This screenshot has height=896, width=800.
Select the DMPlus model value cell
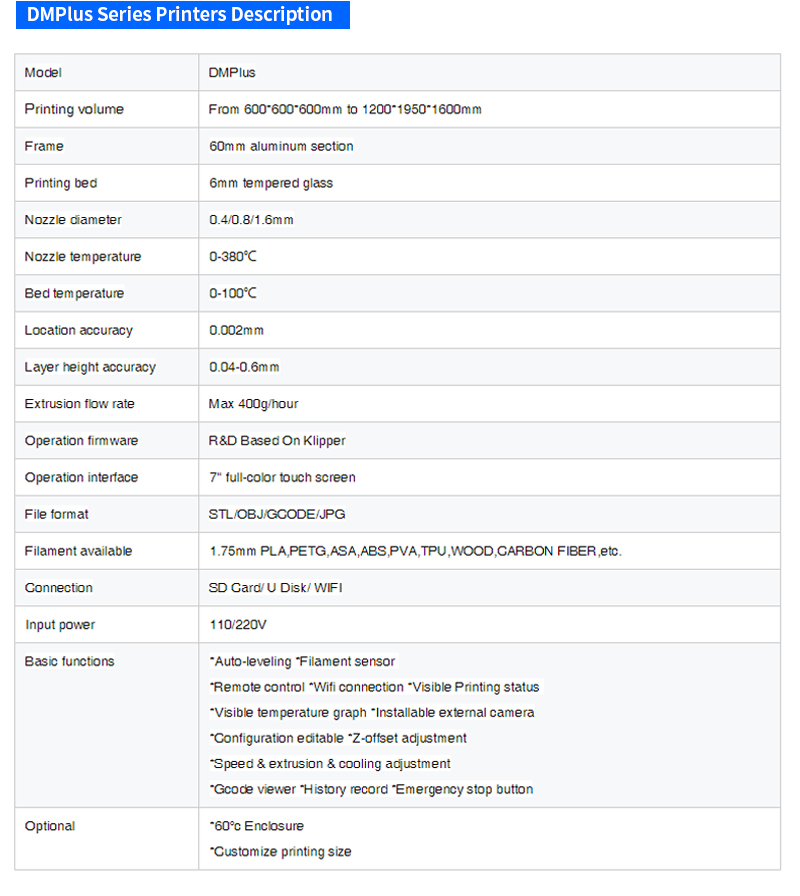click(232, 73)
